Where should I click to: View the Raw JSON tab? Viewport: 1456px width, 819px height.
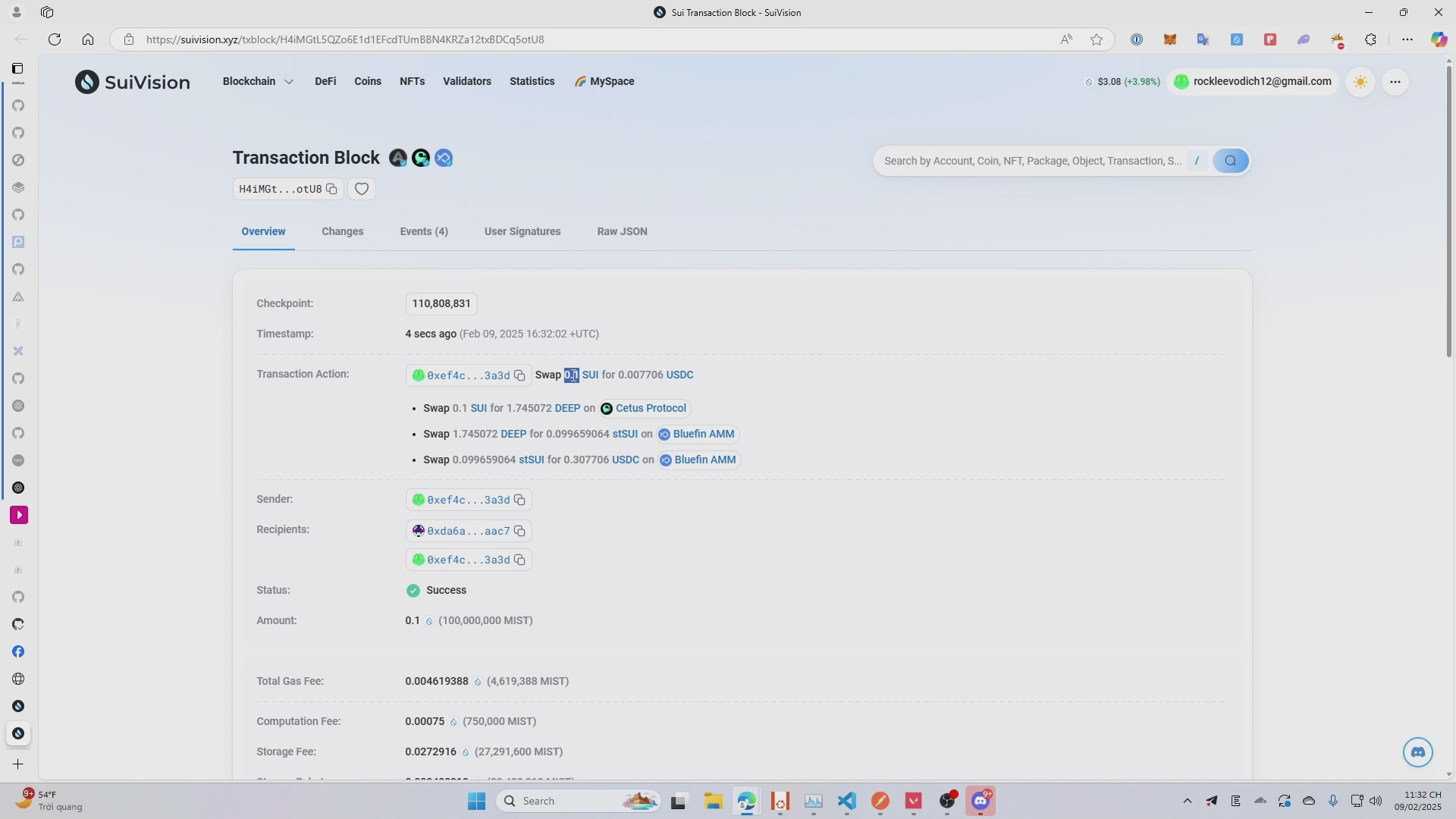click(x=622, y=232)
